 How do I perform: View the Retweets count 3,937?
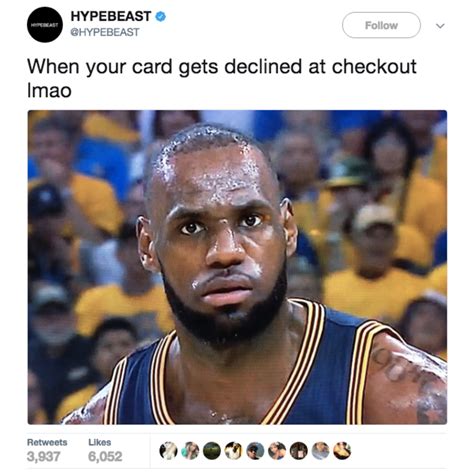click(43, 456)
